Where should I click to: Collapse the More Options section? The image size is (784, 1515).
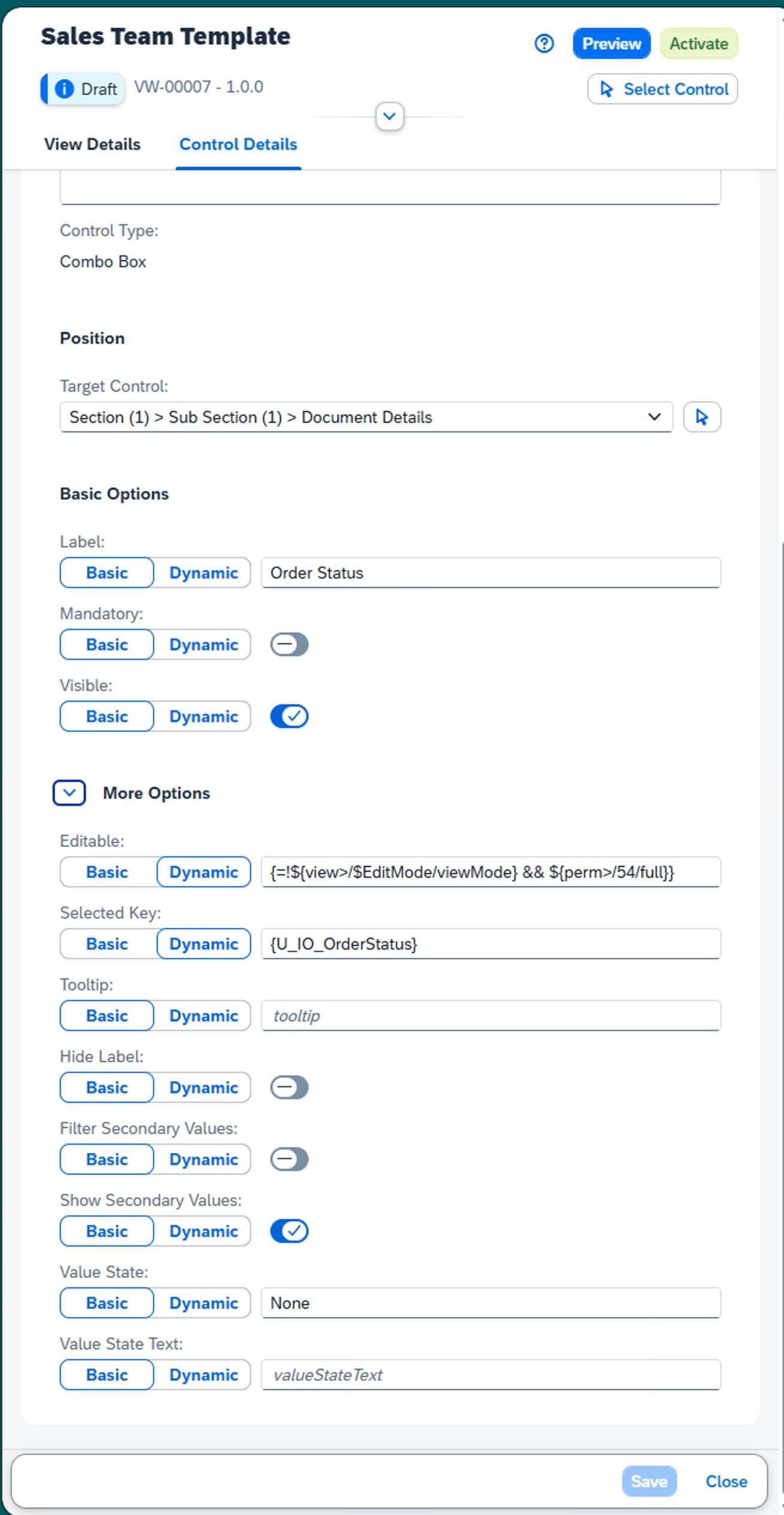click(69, 793)
